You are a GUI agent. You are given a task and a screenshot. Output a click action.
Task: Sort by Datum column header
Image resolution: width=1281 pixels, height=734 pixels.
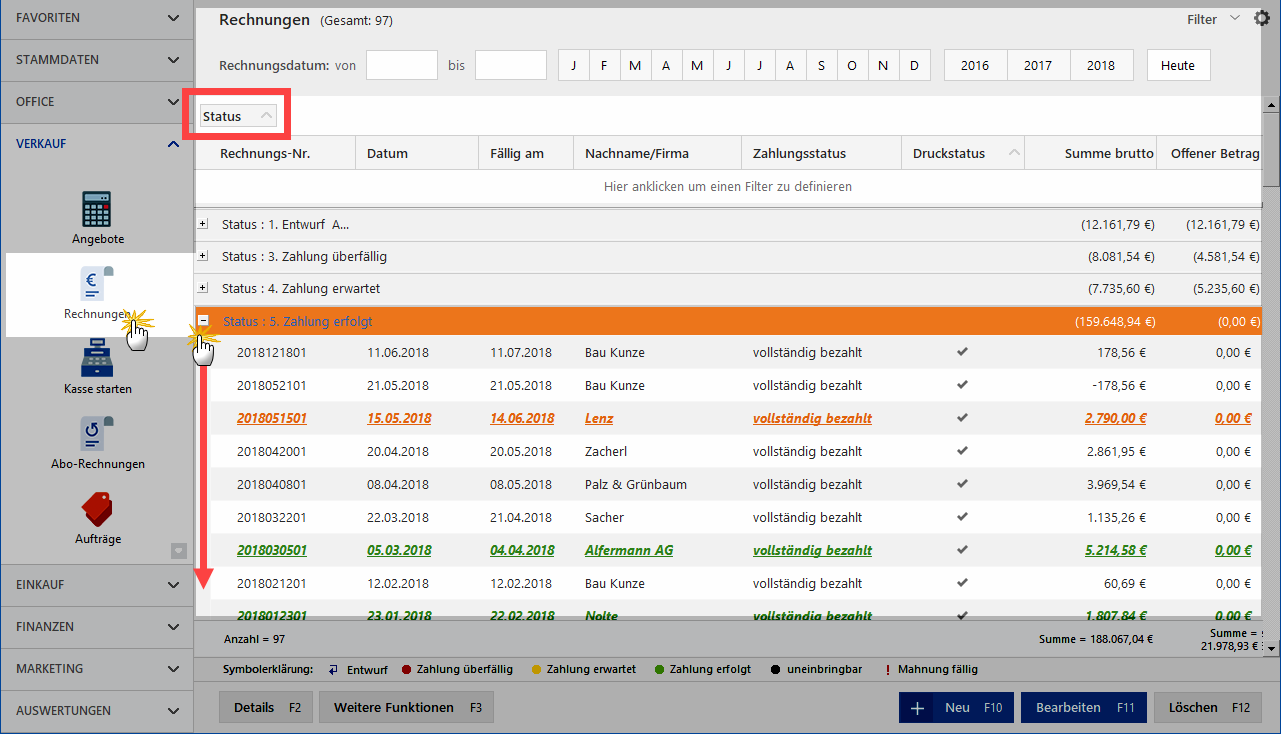417,153
